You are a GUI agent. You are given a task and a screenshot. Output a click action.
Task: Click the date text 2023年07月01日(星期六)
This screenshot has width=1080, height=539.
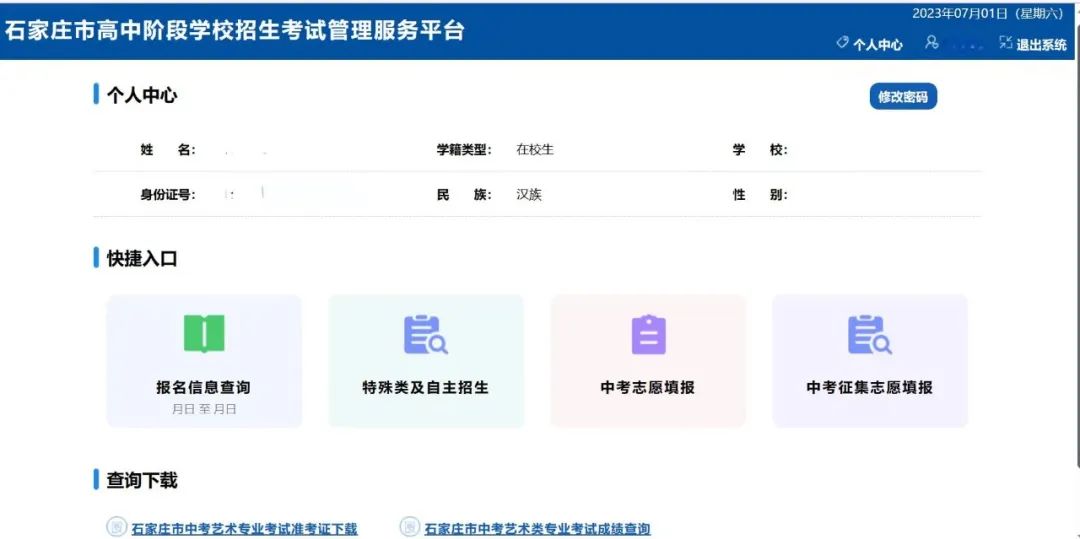click(x=991, y=14)
